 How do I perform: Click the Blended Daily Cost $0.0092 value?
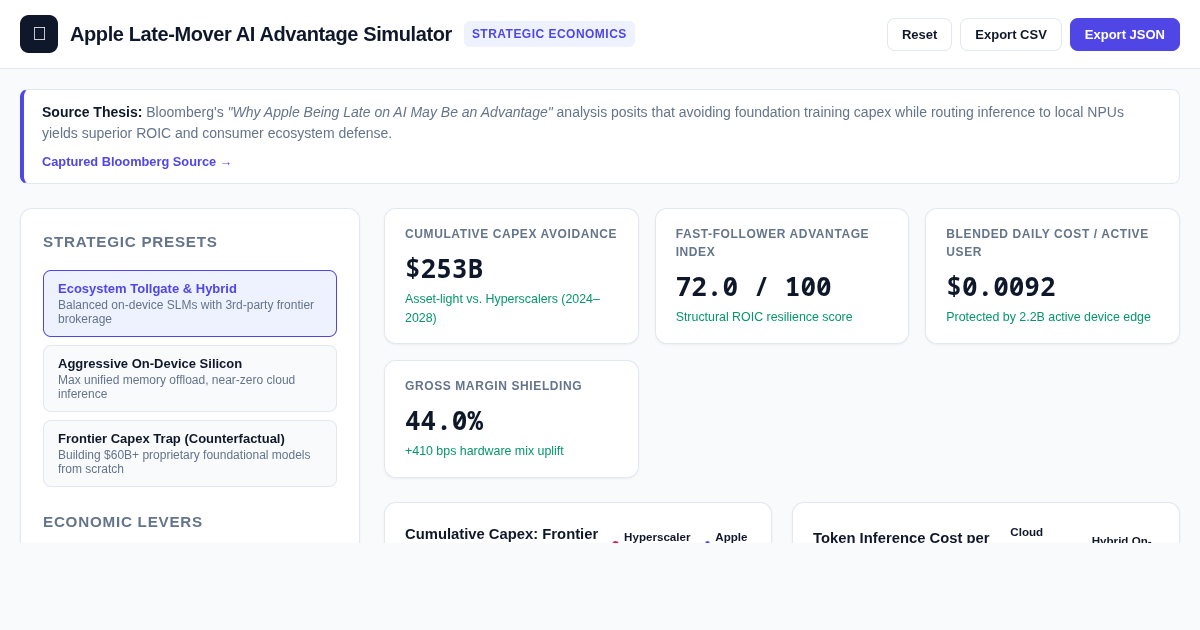tap(1001, 287)
